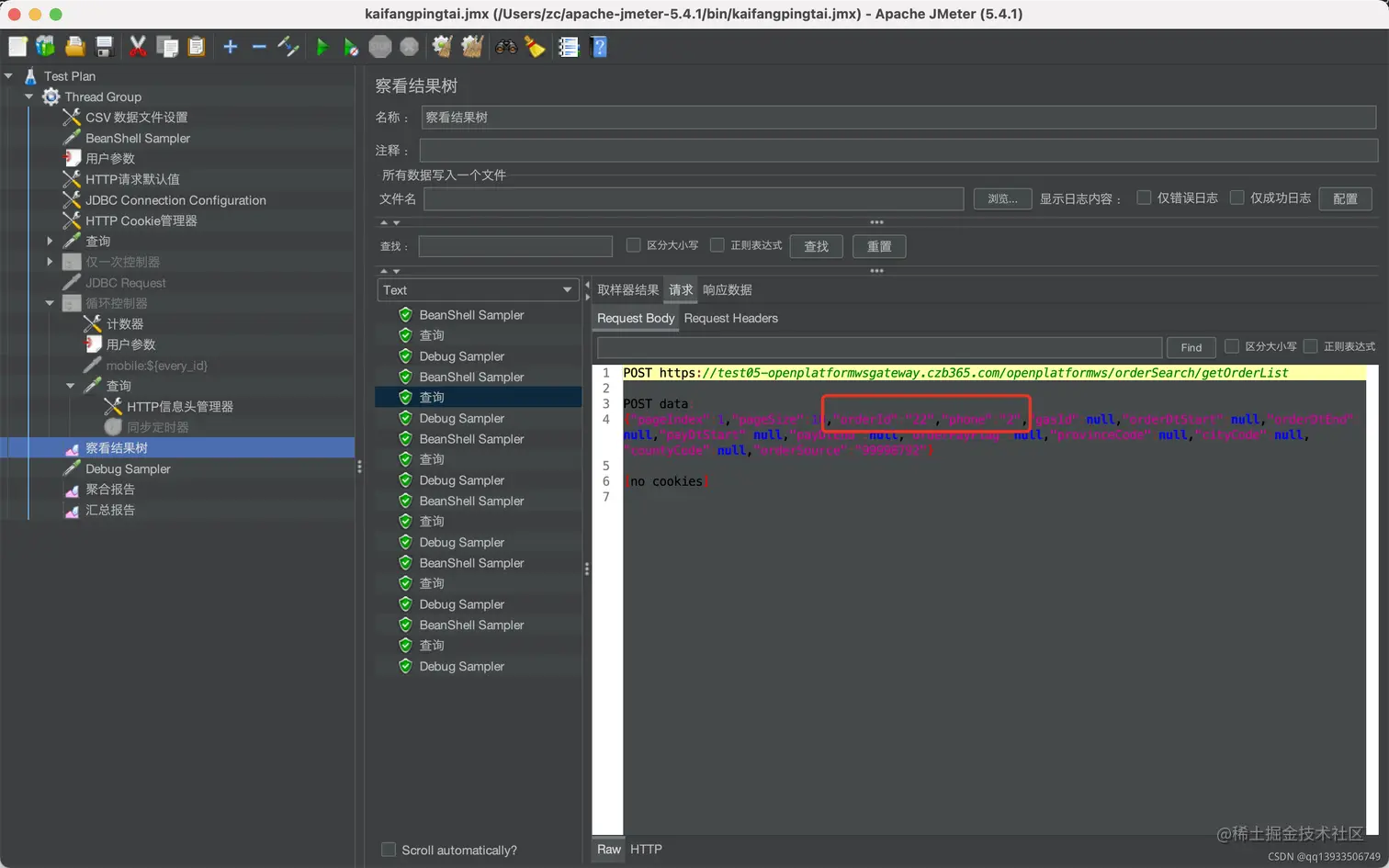The width and height of the screenshot is (1389, 868).
Task: Click the Clear results gear-broom icon
Action: pyautogui.click(x=443, y=47)
